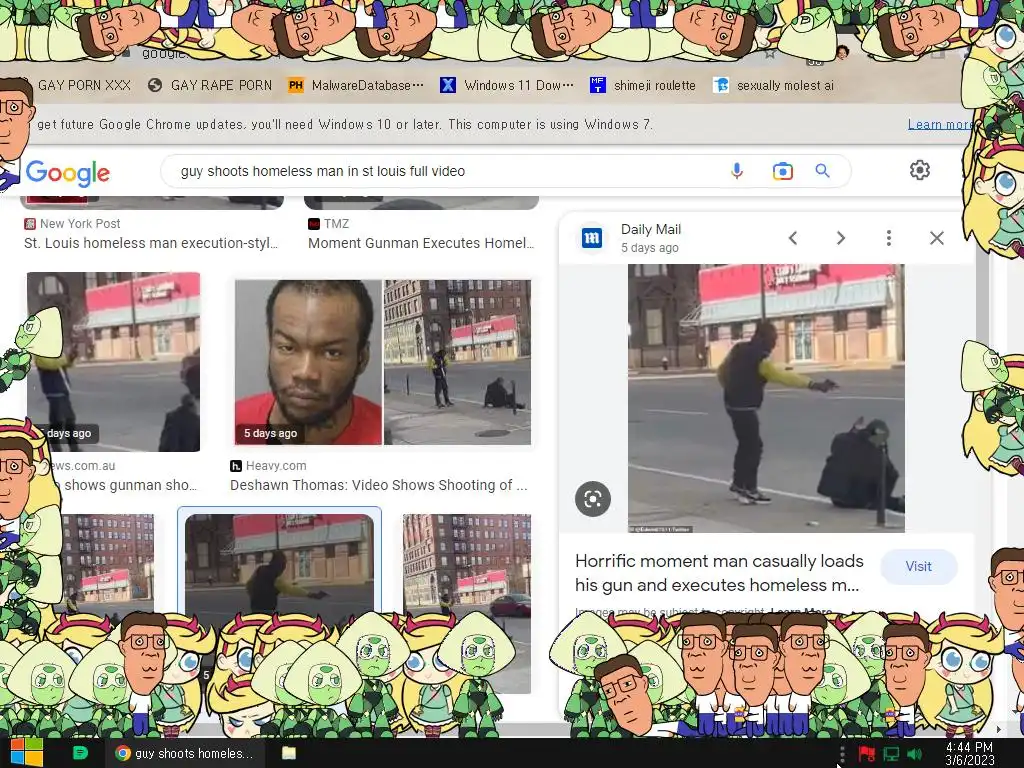Click the large Daily Mail preview image
The width and height of the screenshot is (1024, 768).
pos(766,398)
